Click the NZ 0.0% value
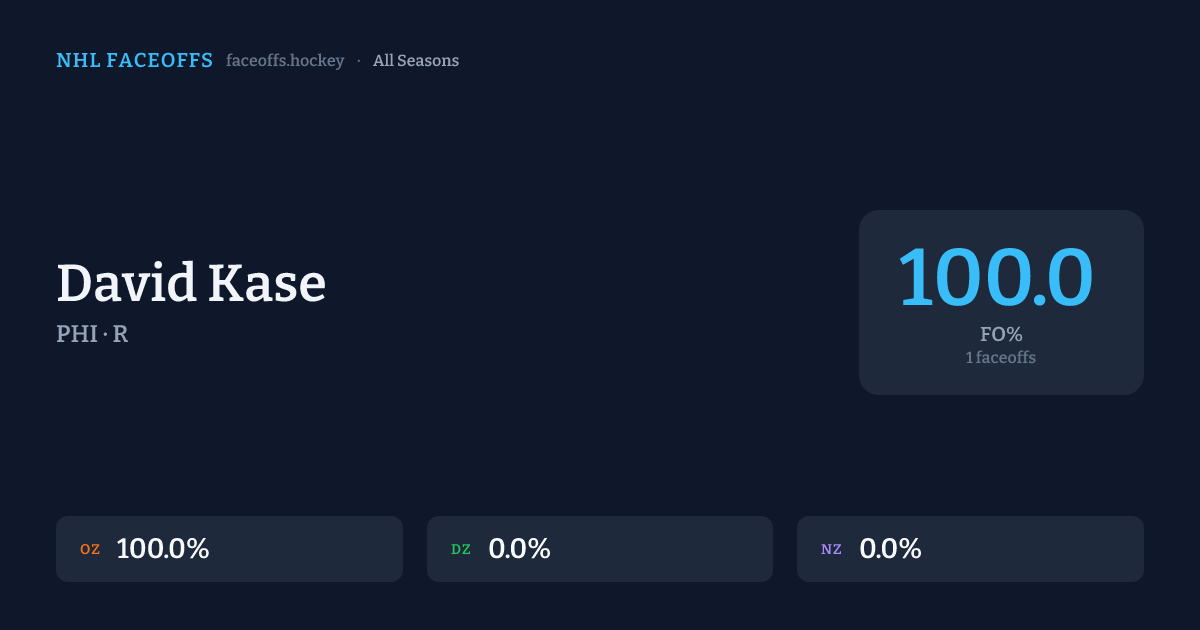This screenshot has height=630, width=1200. click(890, 549)
